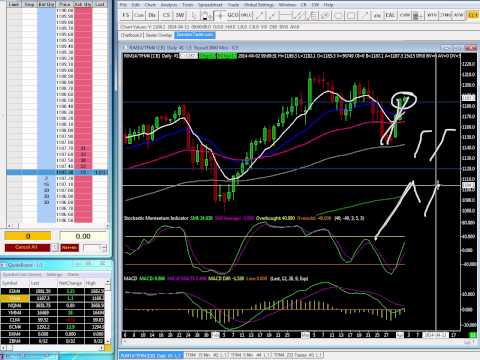480x360 pixels.
Task: Open the Help menu
Action: point(328,5)
